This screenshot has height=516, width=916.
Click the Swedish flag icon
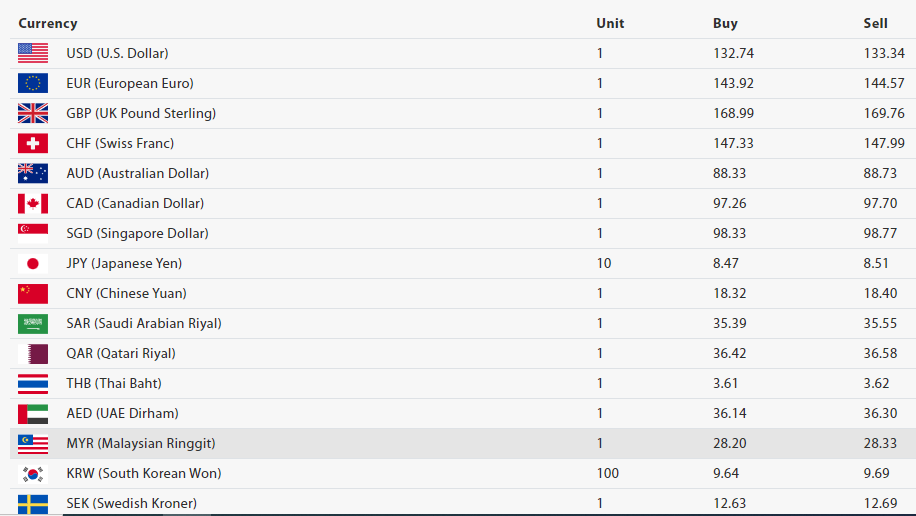pyautogui.click(x=32, y=503)
